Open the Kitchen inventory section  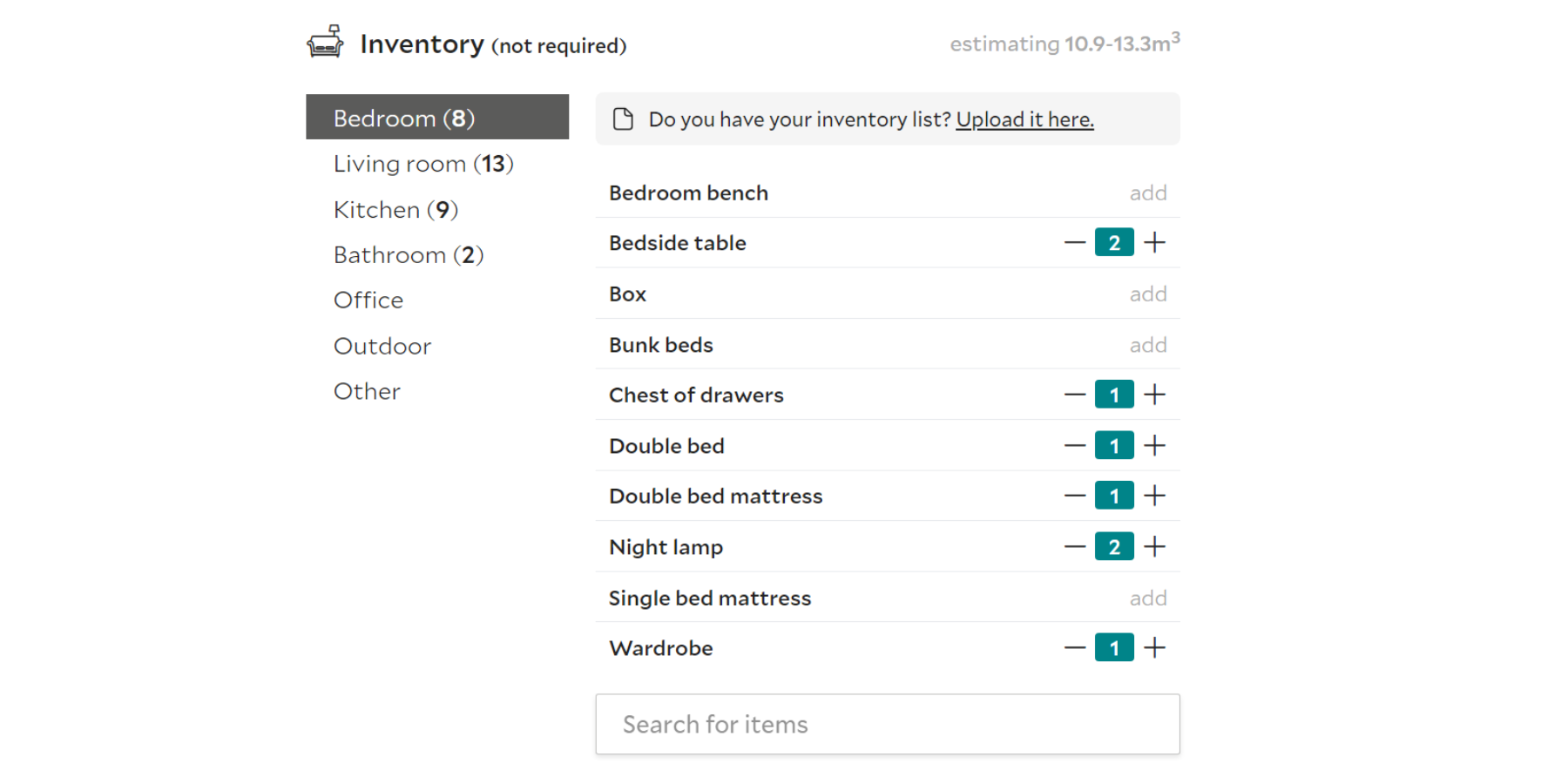click(x=395, y=209)
